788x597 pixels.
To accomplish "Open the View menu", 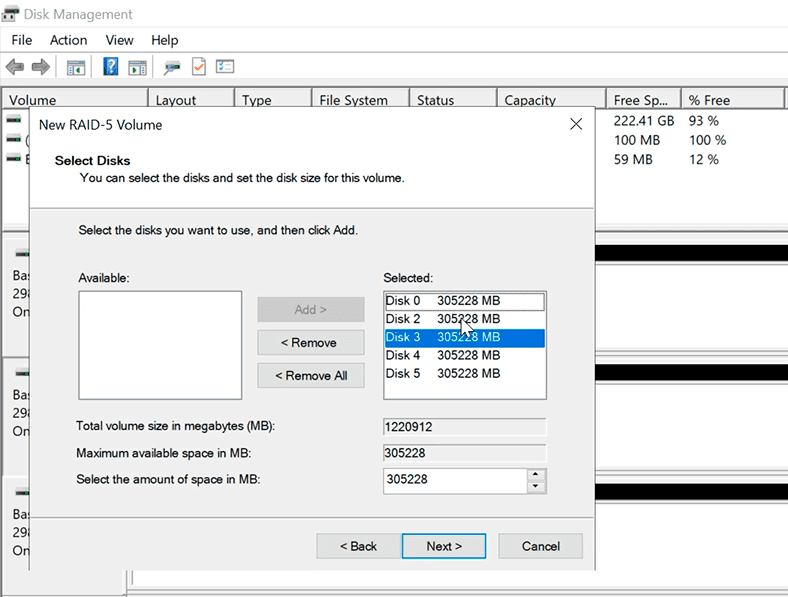I will pos(119,40).
